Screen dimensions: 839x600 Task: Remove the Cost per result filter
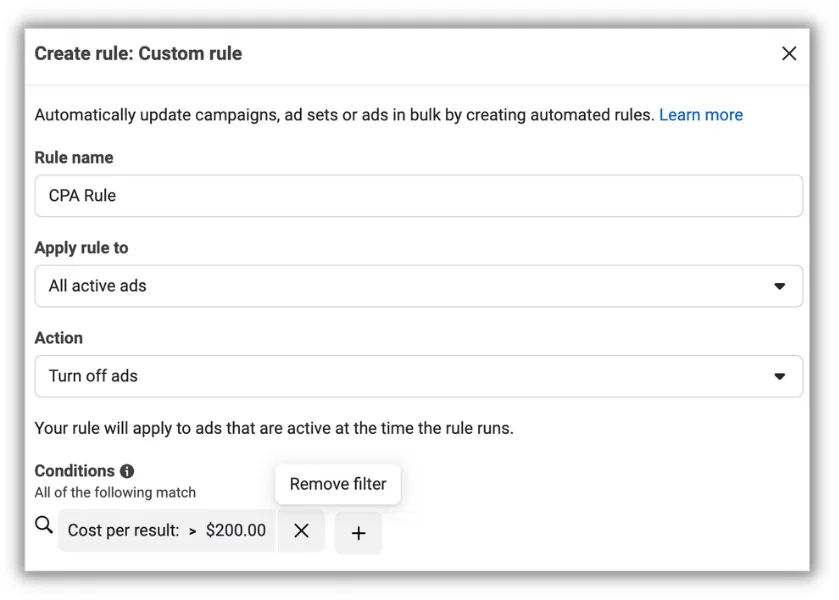coord(301,531)
